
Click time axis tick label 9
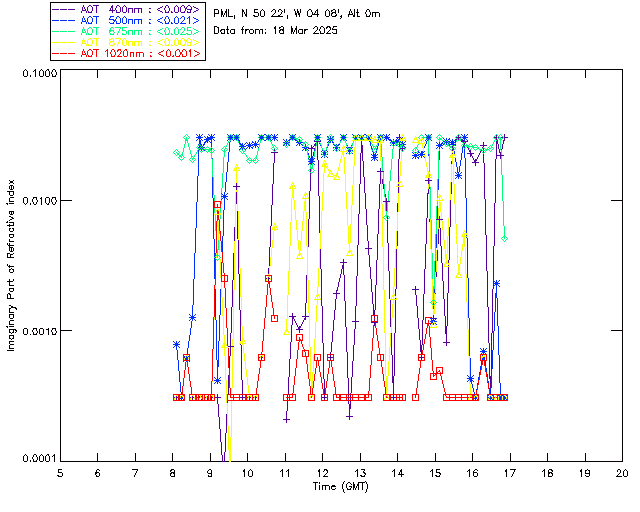click(x=210, y=473)
